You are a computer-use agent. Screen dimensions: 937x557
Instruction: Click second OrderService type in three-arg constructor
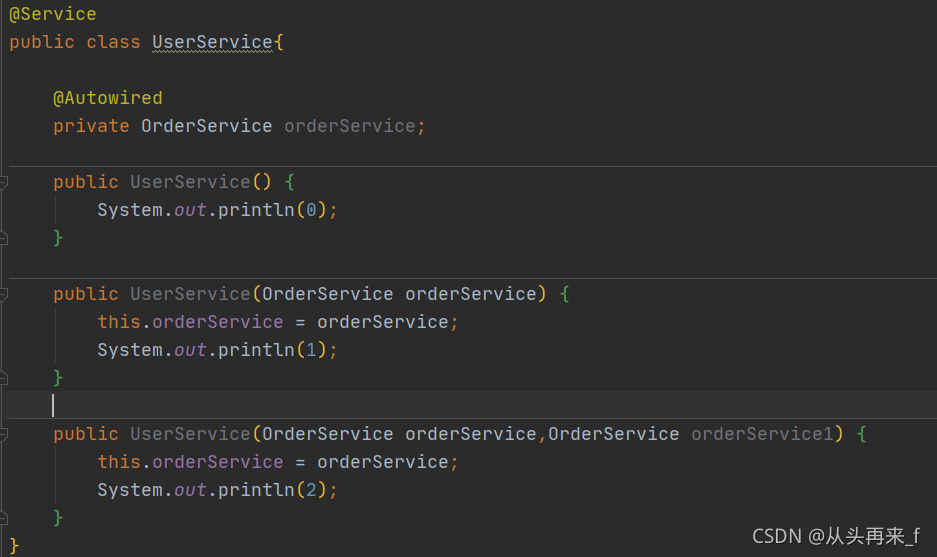[x=613, y=434]
